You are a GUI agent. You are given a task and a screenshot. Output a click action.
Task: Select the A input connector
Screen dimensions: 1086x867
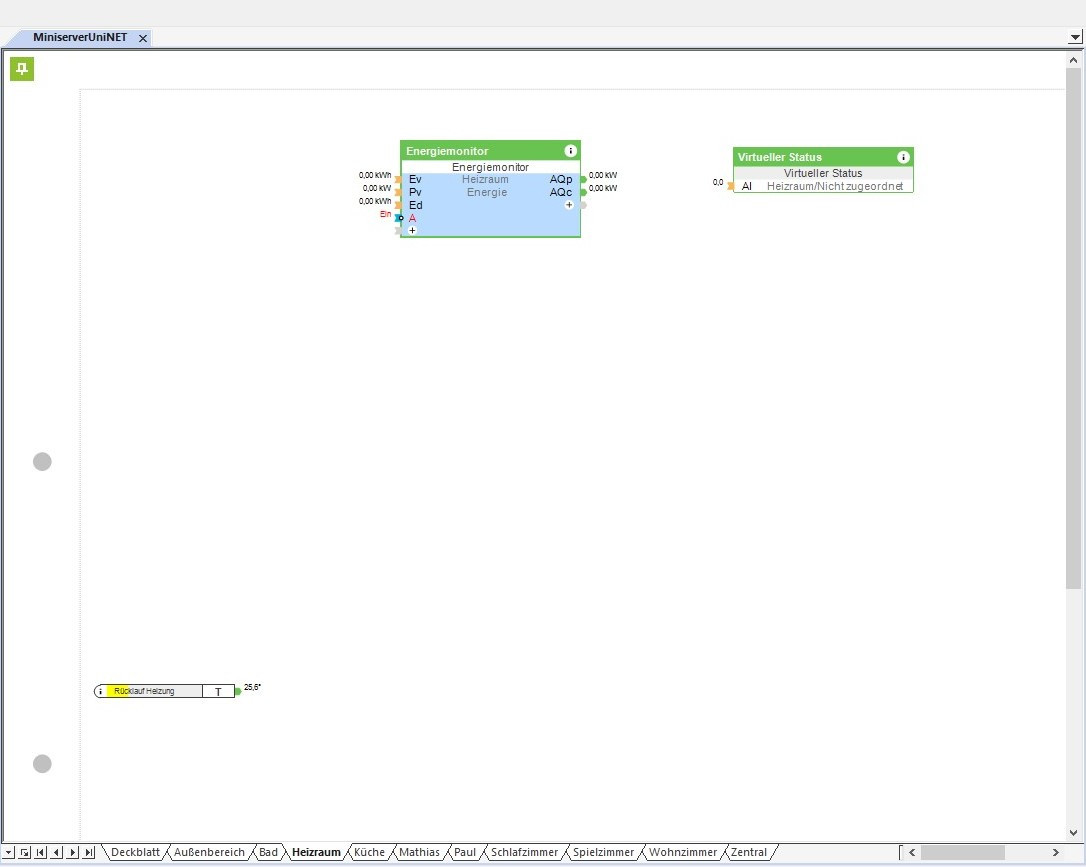click(399, 218)
